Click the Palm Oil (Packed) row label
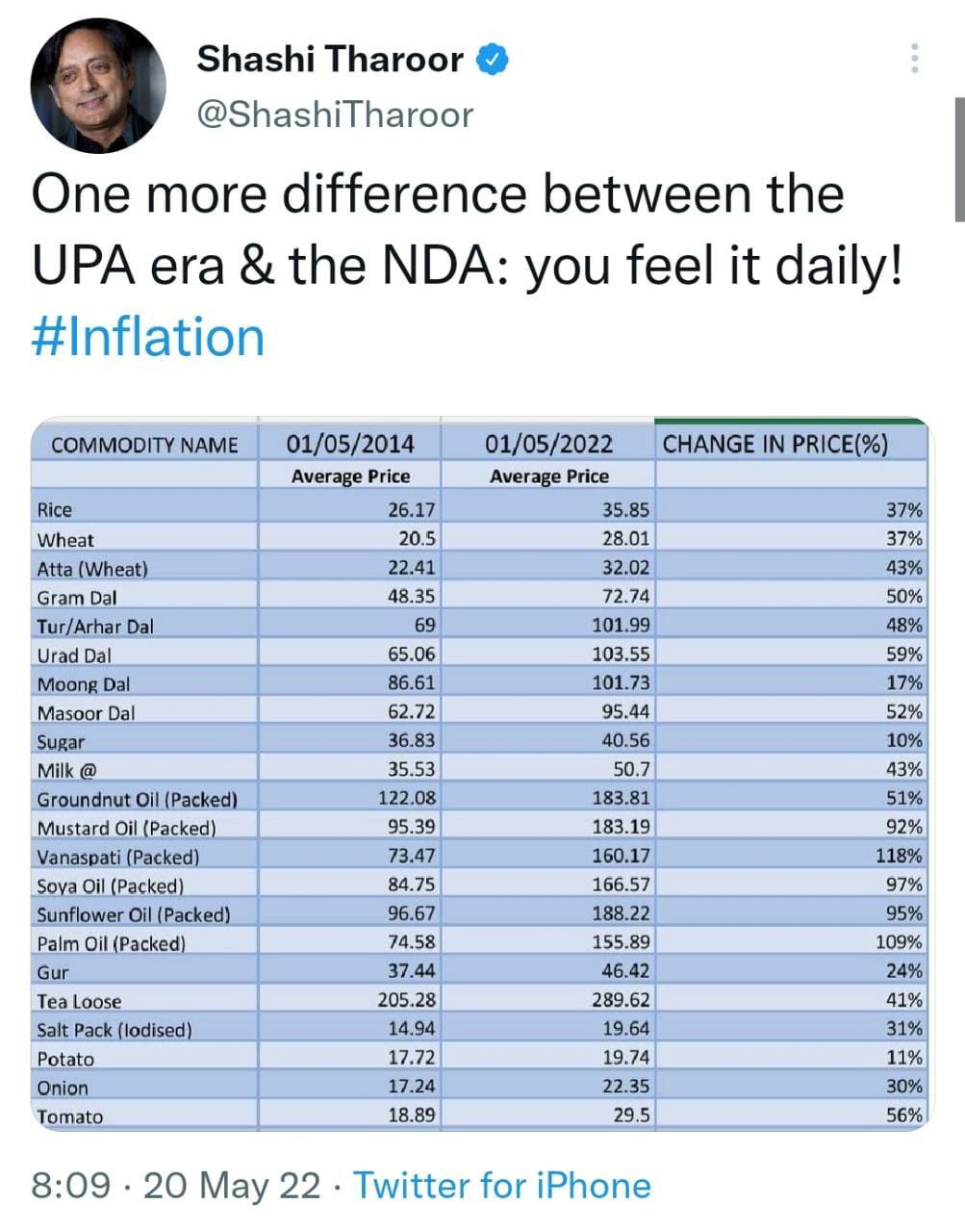The height and width of the screenshot is (1232, 965). coord(112,943)
